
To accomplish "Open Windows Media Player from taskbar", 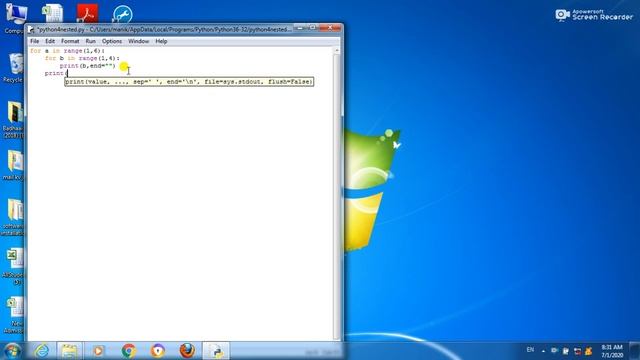I will 98,351.
